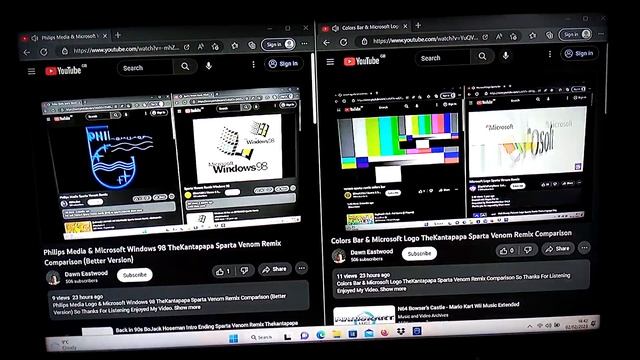Add page to favorites in left browser
The width and height of the screenshot is (640, 360).
215,47
